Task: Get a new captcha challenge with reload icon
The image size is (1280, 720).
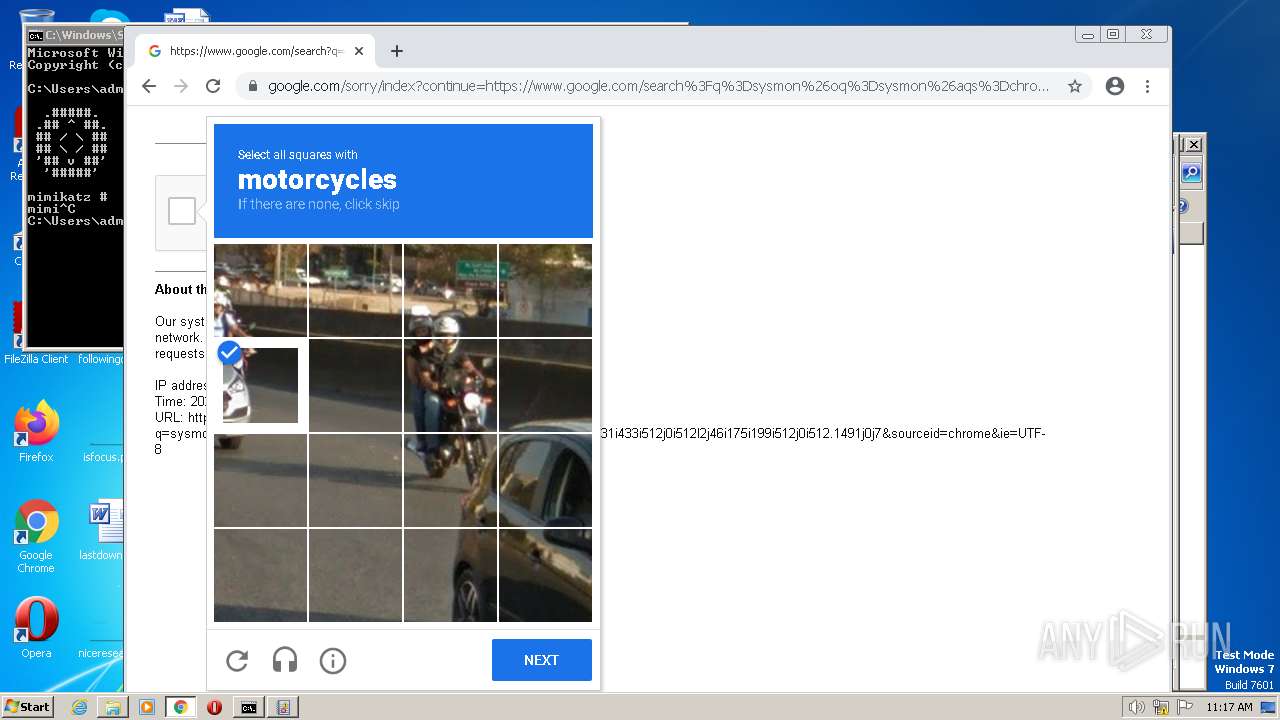Action: pyautogui.click(x=237, y=660)
